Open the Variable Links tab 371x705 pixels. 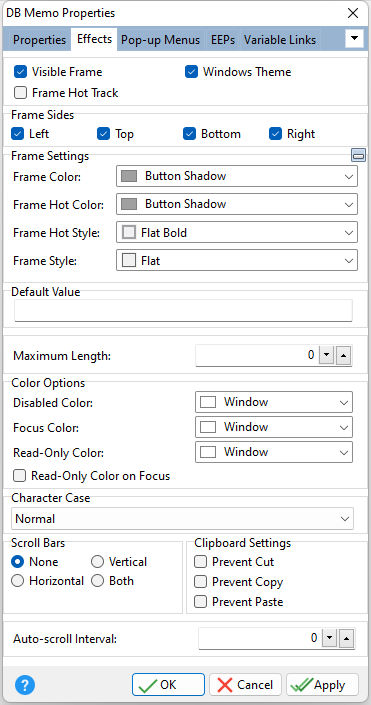coord(280,40)
